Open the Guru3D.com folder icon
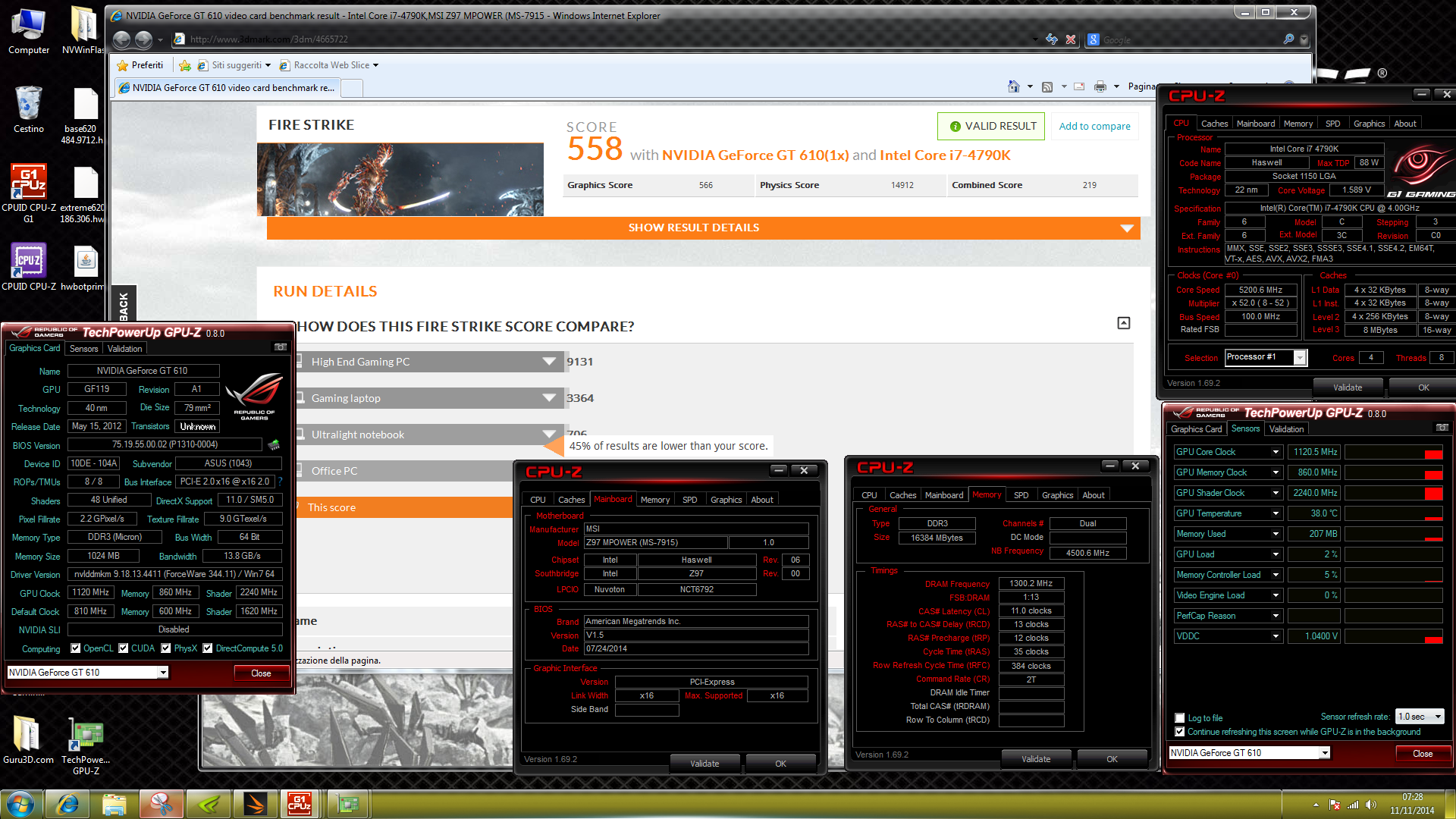 (x=28, y=739)
